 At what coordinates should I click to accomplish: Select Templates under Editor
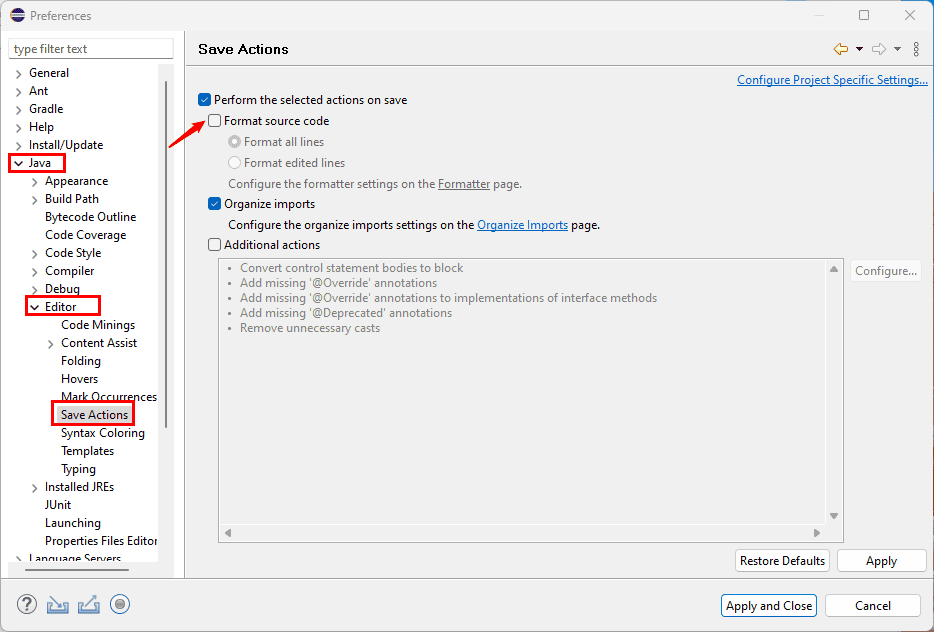88,451
